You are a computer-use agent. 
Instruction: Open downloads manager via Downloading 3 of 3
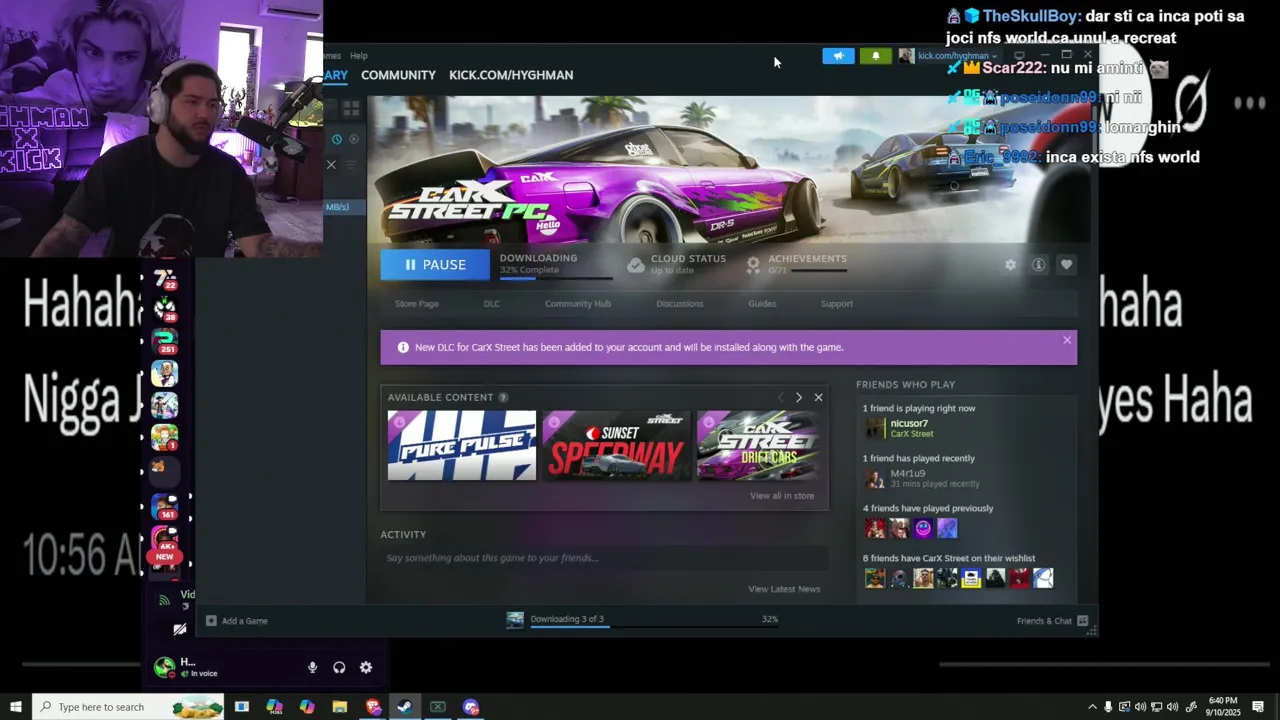tap(566, 620)
